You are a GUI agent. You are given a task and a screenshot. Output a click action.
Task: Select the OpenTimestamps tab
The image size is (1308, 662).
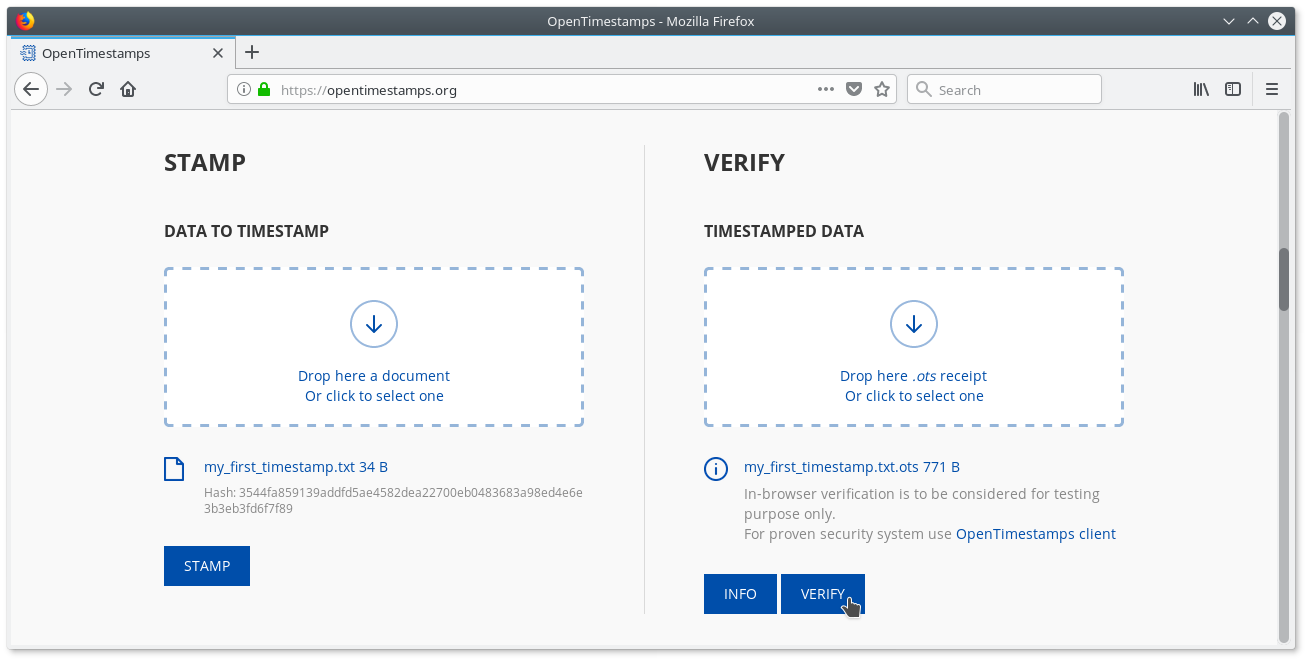[123, 52]
